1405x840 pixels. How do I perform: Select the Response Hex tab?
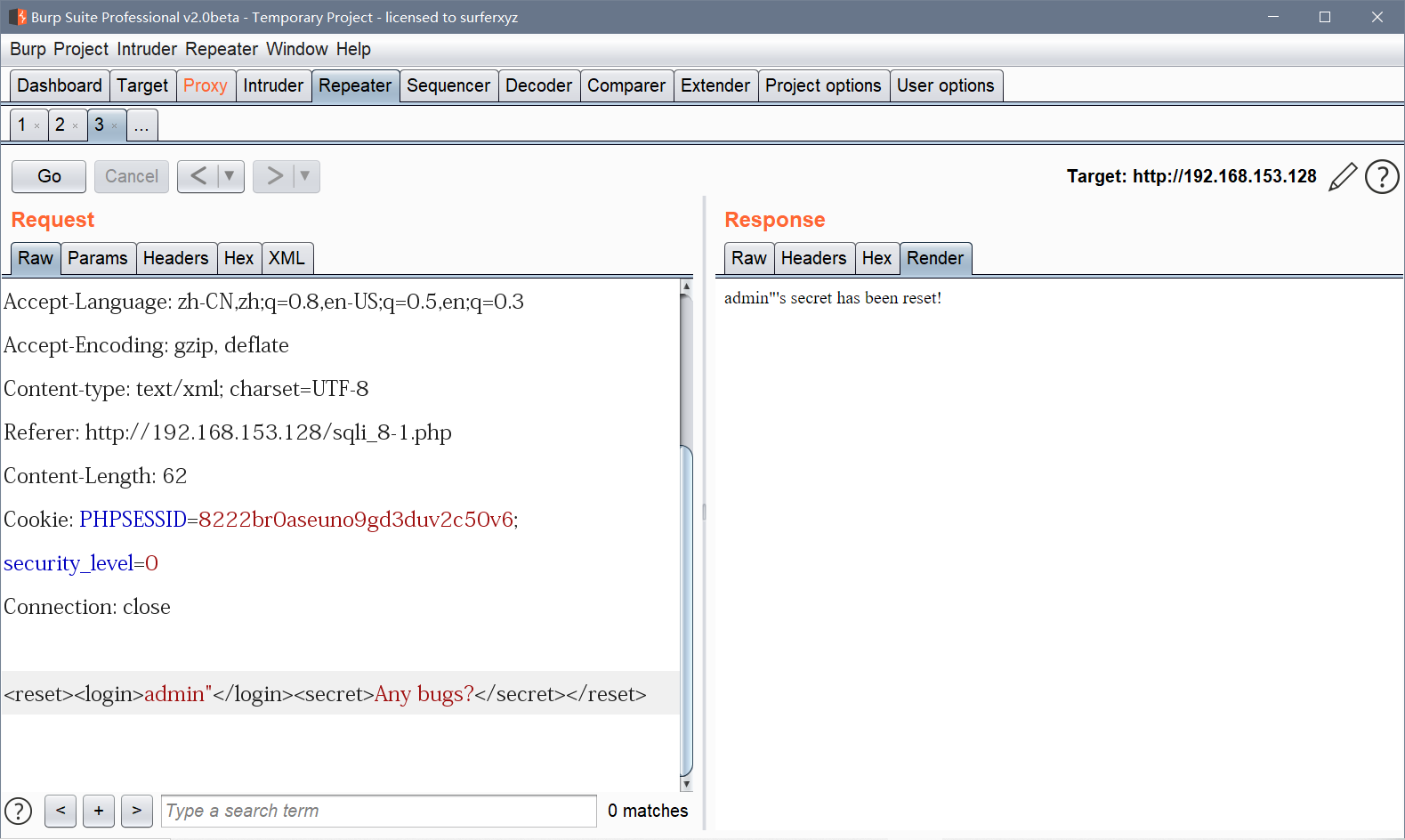pyautogui.click(x=877, y=258)
